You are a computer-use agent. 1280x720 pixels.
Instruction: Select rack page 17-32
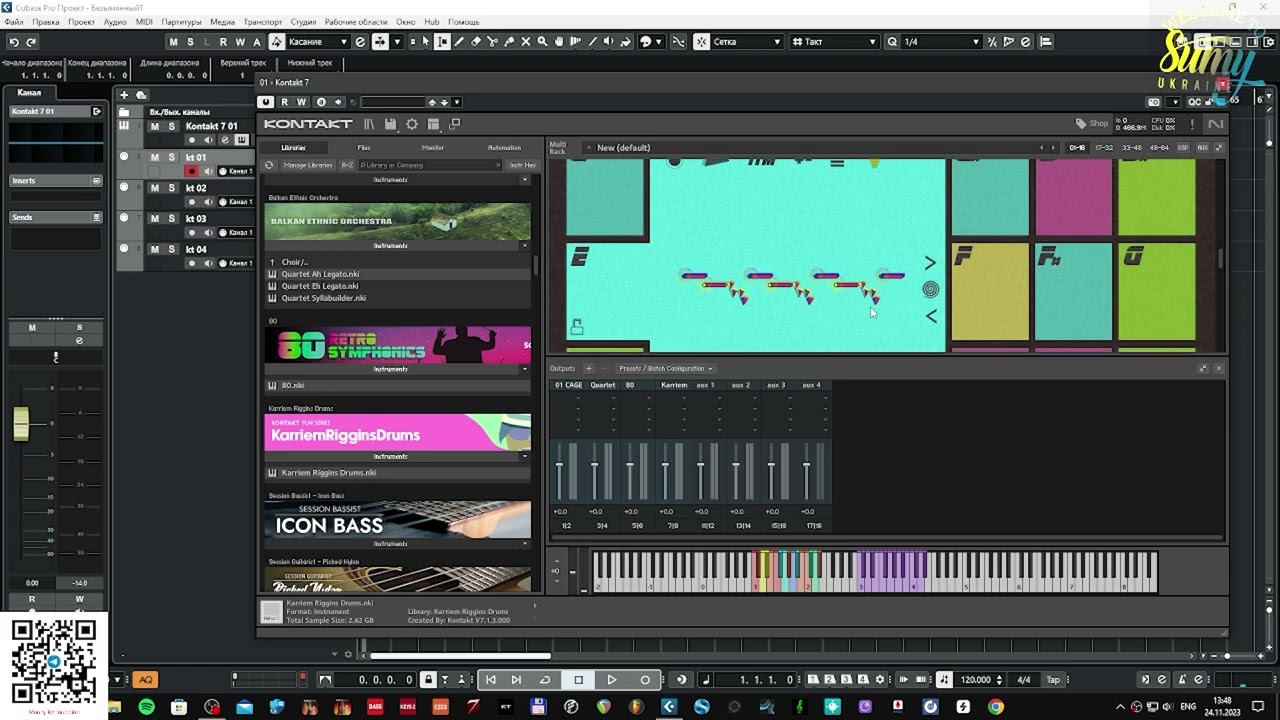point(1104,148)
